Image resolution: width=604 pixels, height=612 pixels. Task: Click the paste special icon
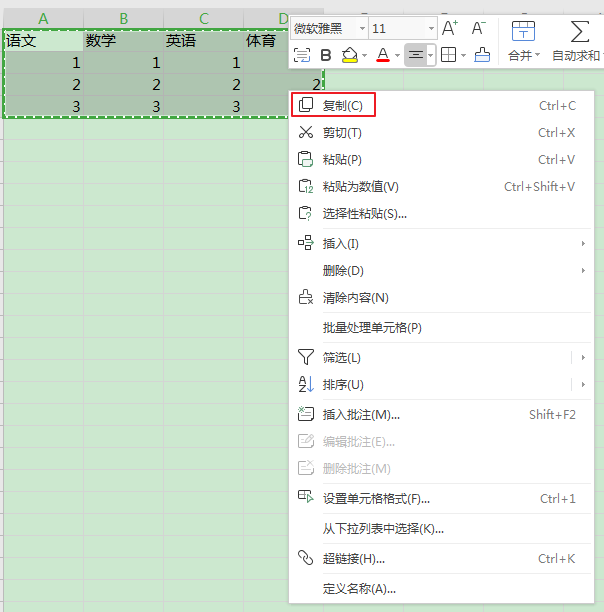click(306, 213)
